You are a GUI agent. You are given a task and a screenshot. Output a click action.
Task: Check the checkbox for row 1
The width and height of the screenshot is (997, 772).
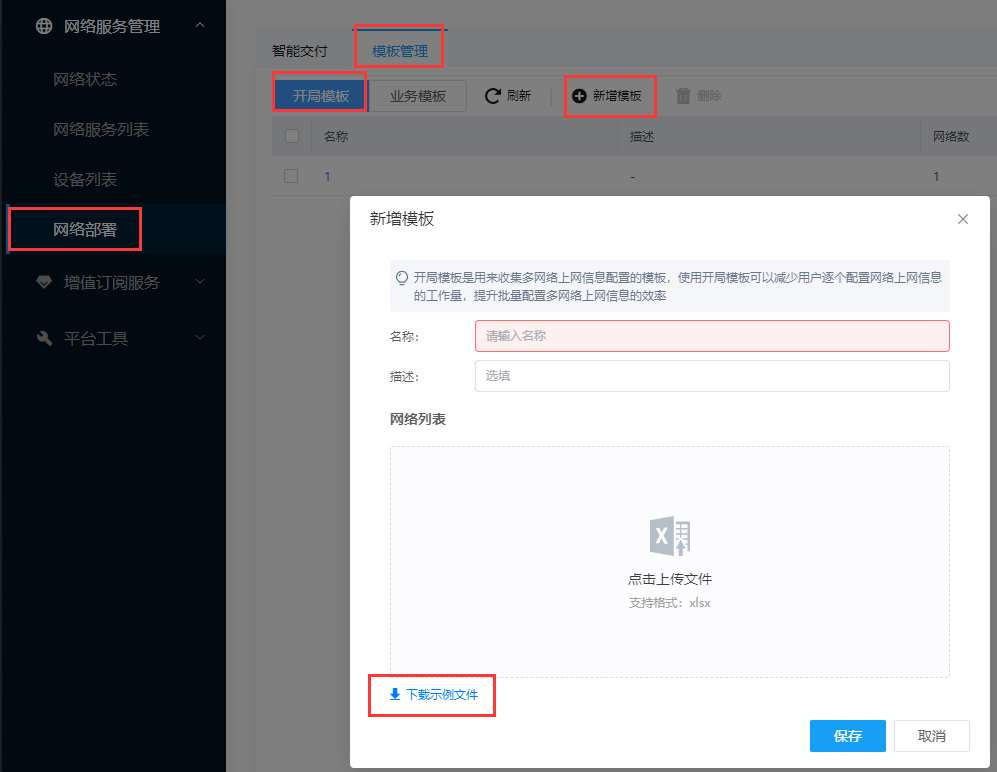coord(291,176)
